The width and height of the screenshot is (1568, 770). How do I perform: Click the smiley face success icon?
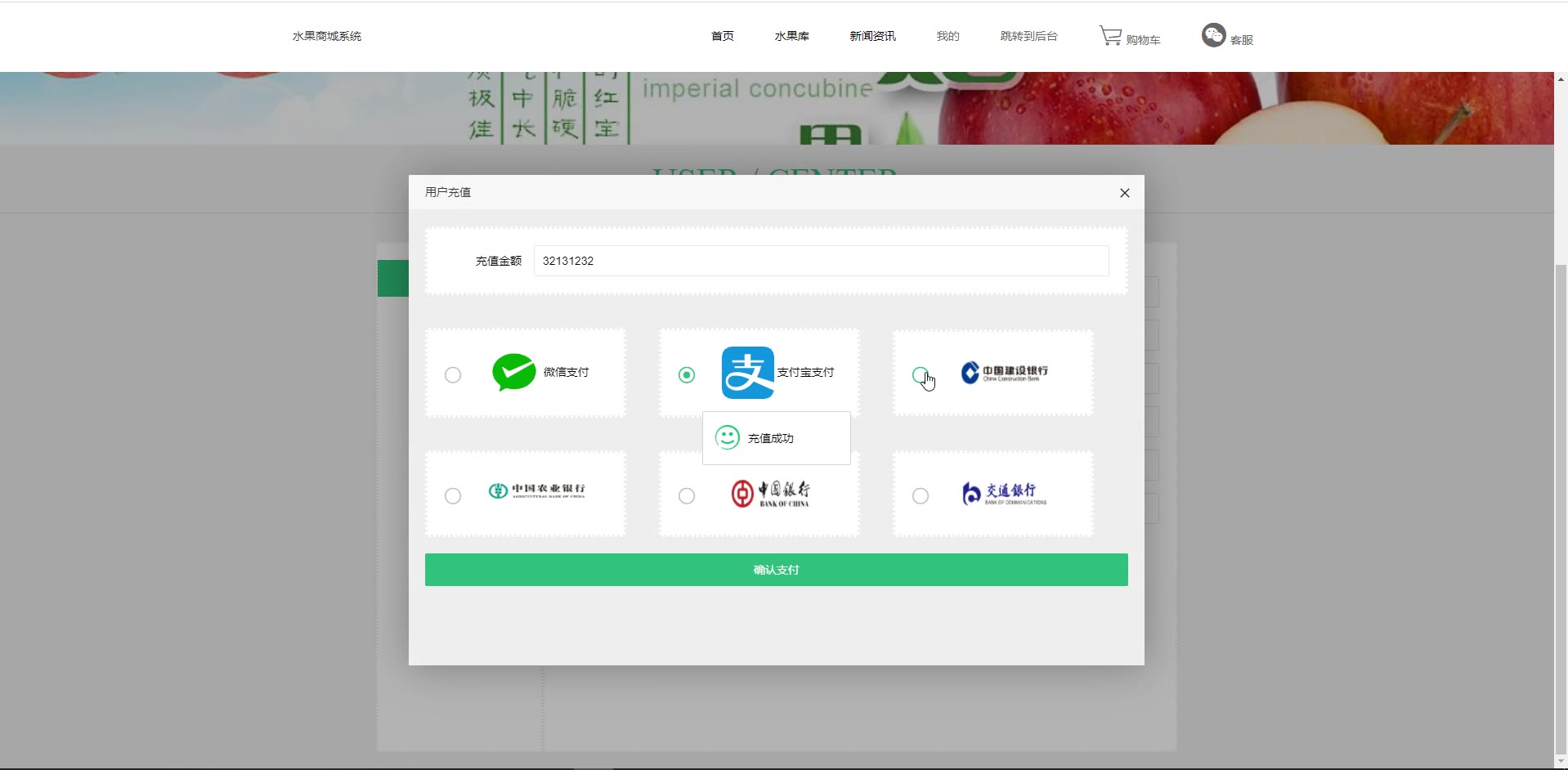727,437
